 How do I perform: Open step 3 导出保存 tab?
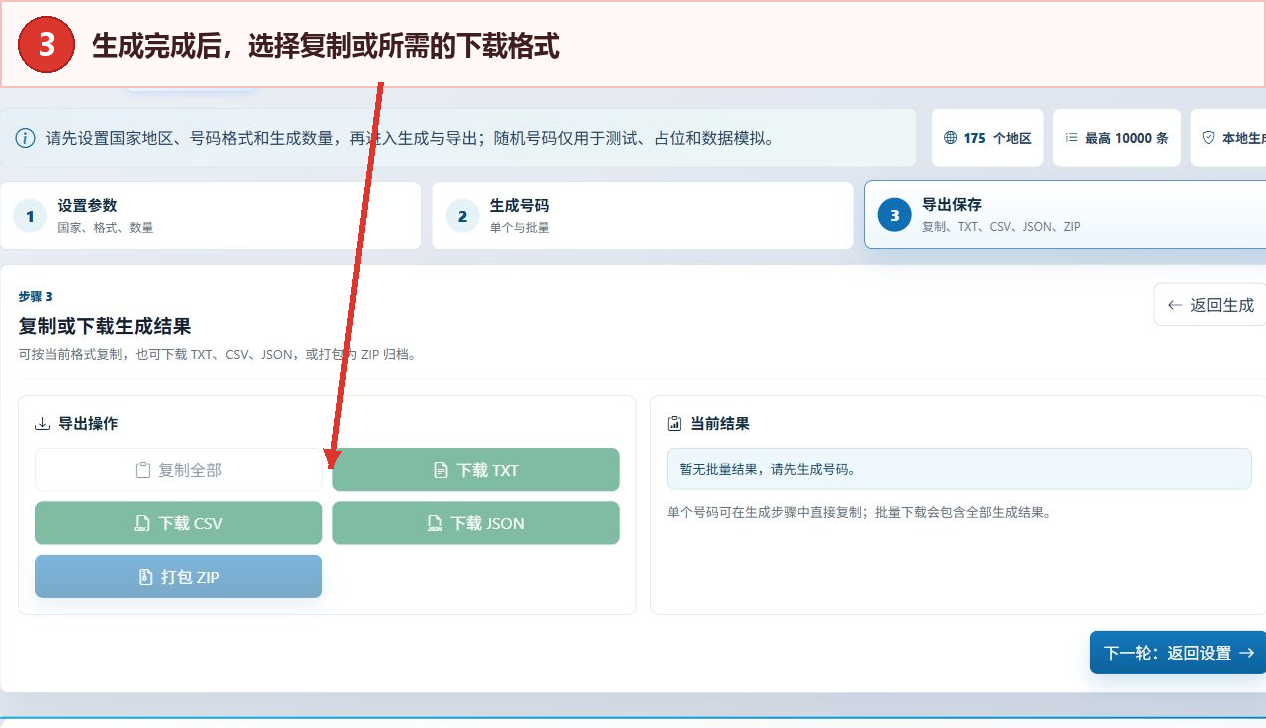pyautogui.click(x=1065, y=215)
